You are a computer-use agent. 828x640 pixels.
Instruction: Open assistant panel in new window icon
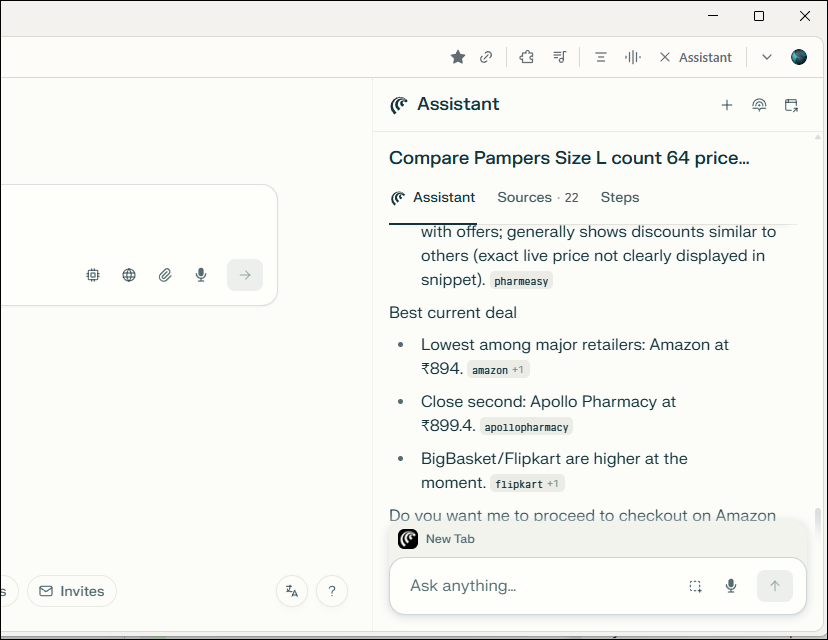[791, 105]
